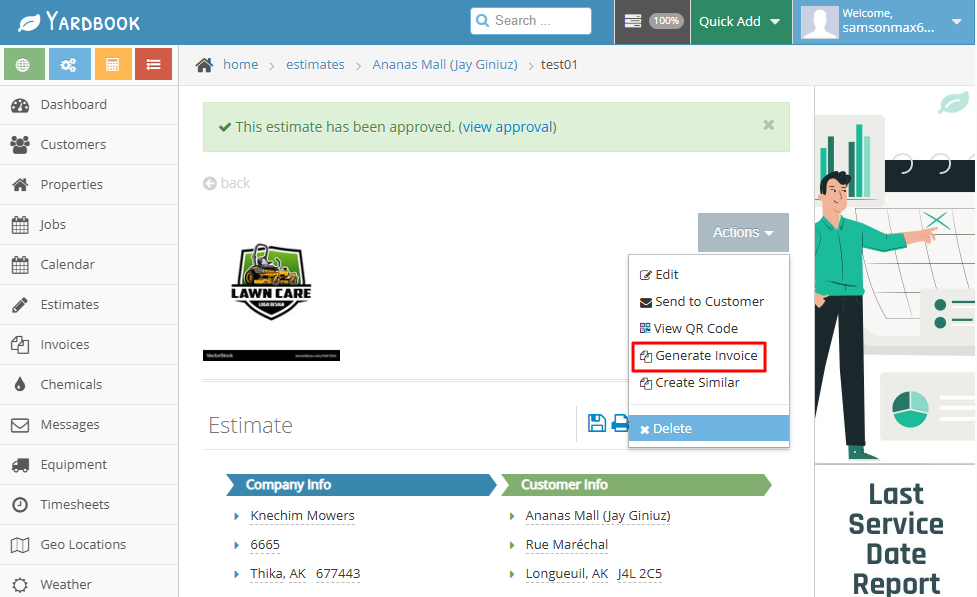Open Geo Locations in the sidebar
Screen dimensions: 977x597
coord(89,544)
